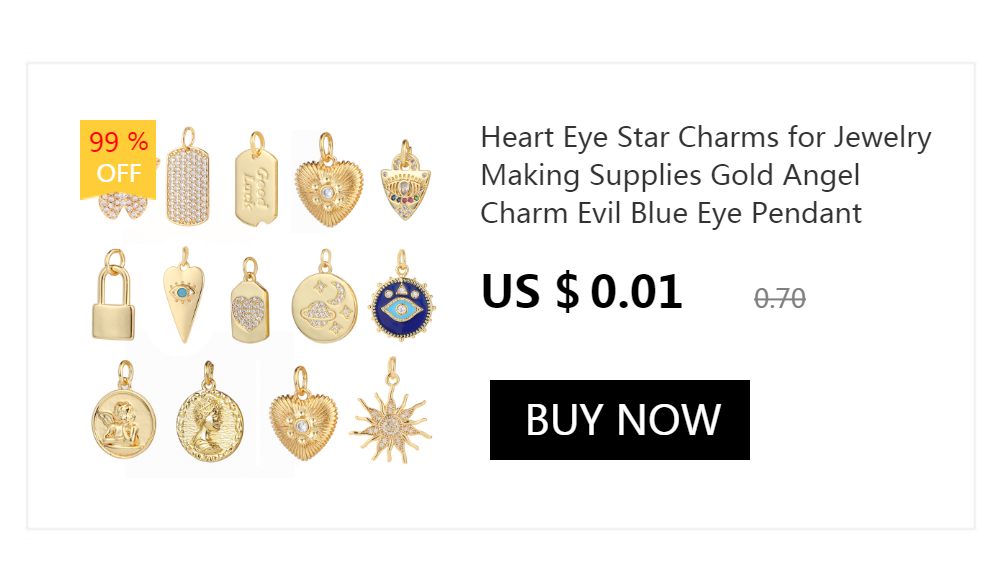Screen dimensions: 1000x580
Task: Click the 99% OFF discount badge
Action: [x=118, y=160]
